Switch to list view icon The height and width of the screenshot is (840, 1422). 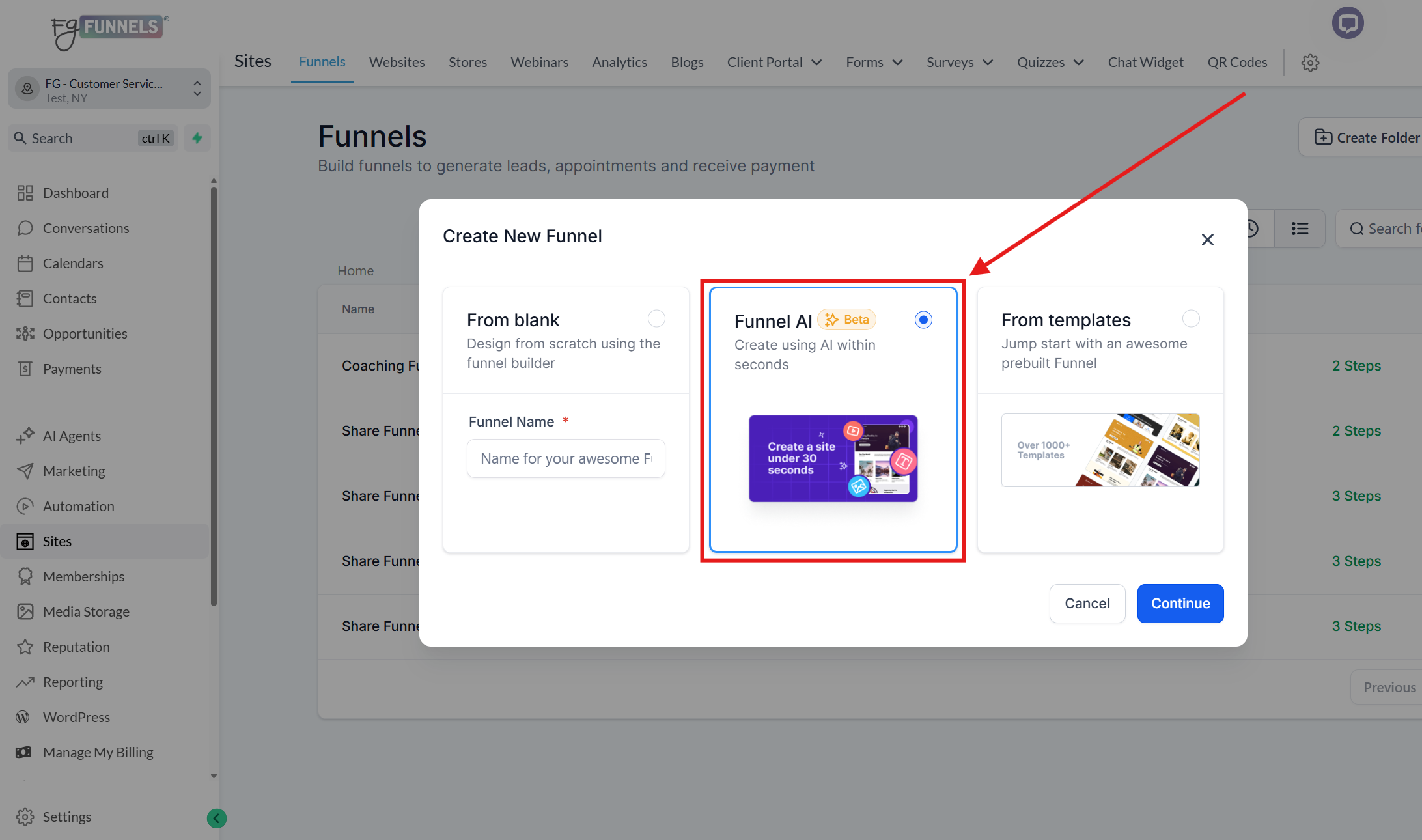click(1300, 229)
